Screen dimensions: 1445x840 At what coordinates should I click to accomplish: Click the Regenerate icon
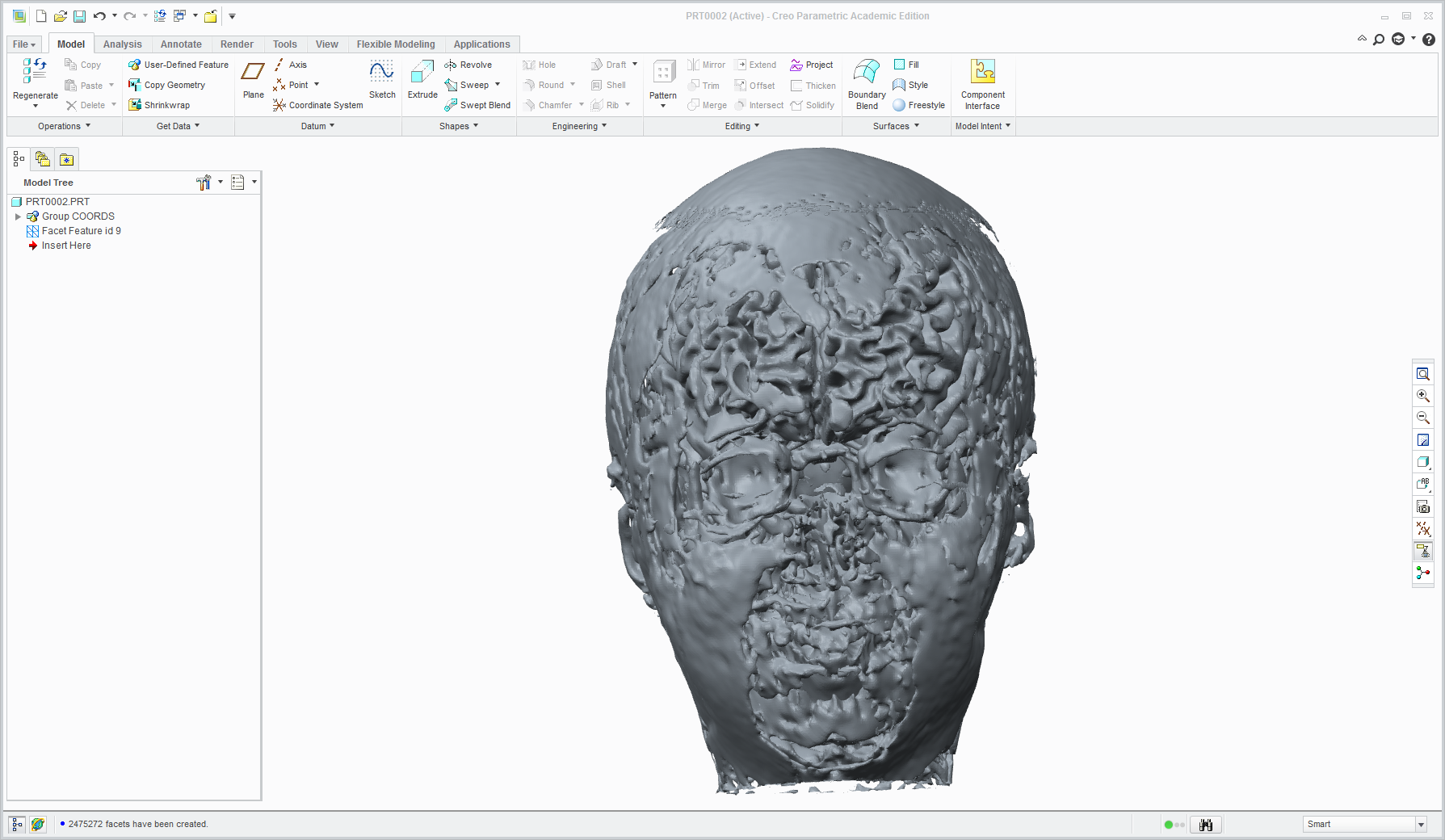35,72
